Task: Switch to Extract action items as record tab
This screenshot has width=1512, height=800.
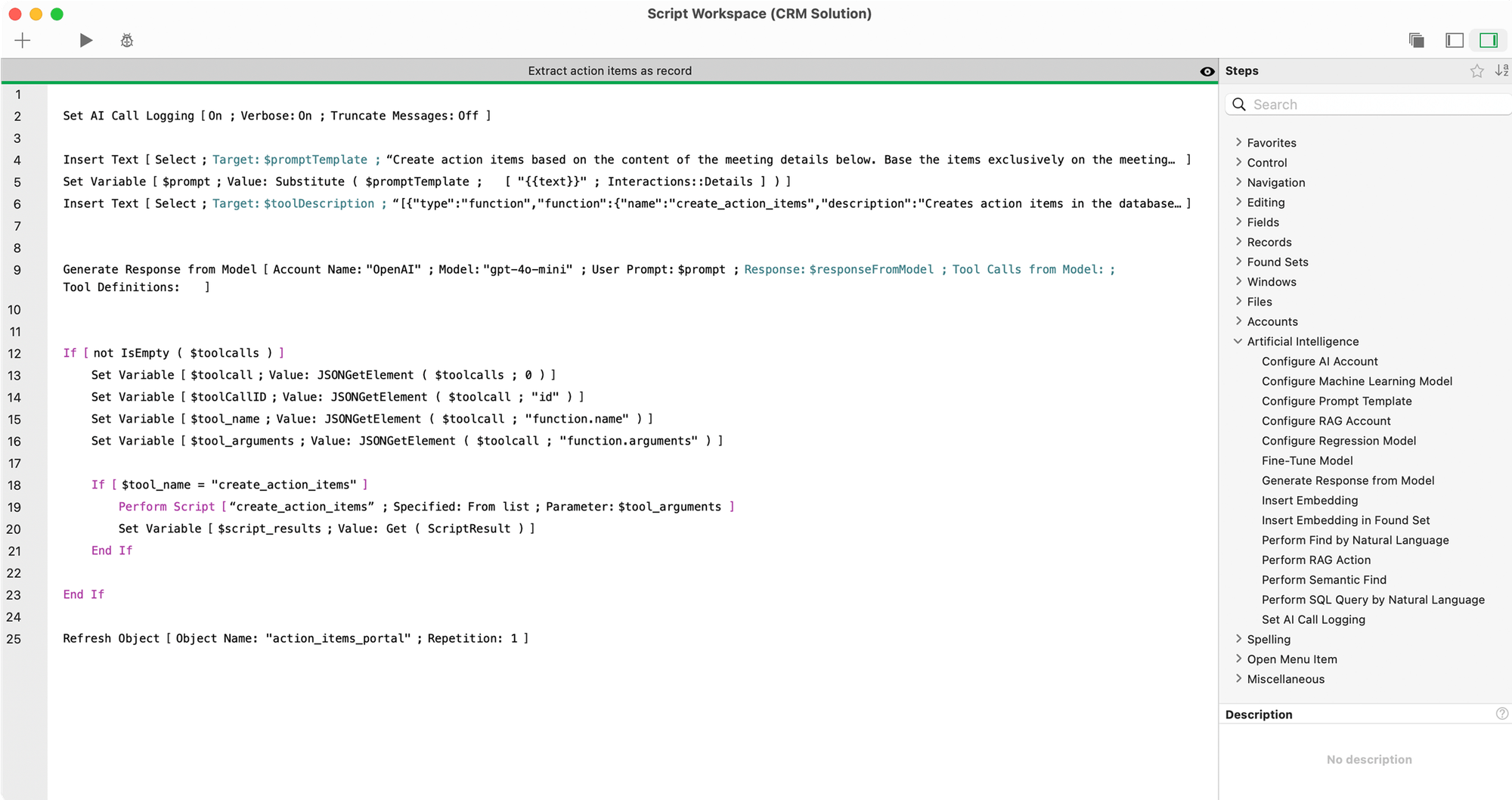Action: (x=609, y=71)
